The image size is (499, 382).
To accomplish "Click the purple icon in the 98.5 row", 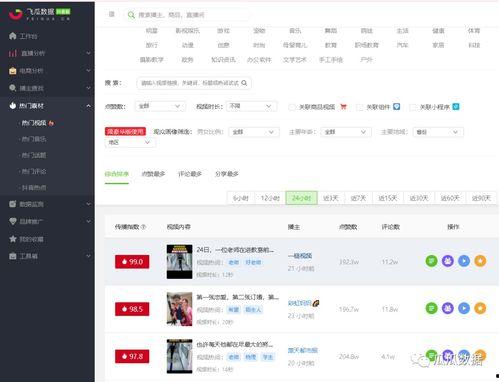I will pos(448,308).
